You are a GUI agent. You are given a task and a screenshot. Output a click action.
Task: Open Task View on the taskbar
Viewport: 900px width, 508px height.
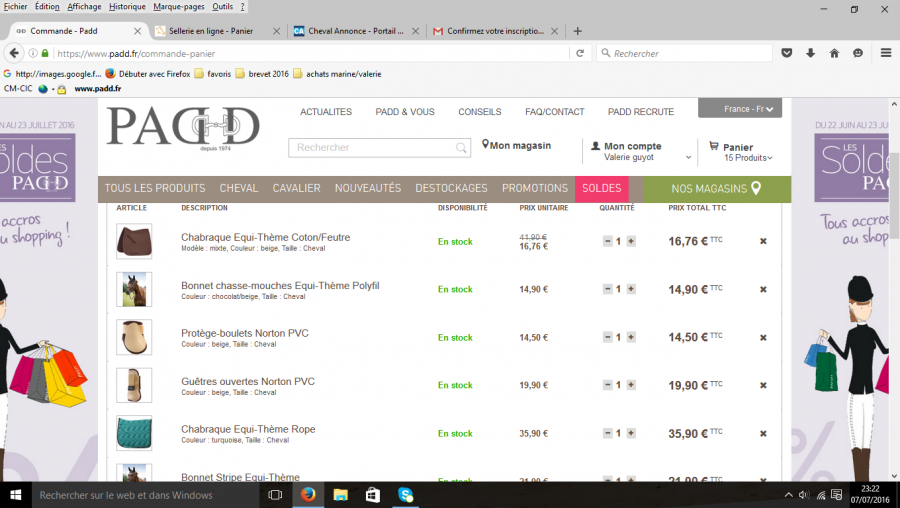point(276,495)
